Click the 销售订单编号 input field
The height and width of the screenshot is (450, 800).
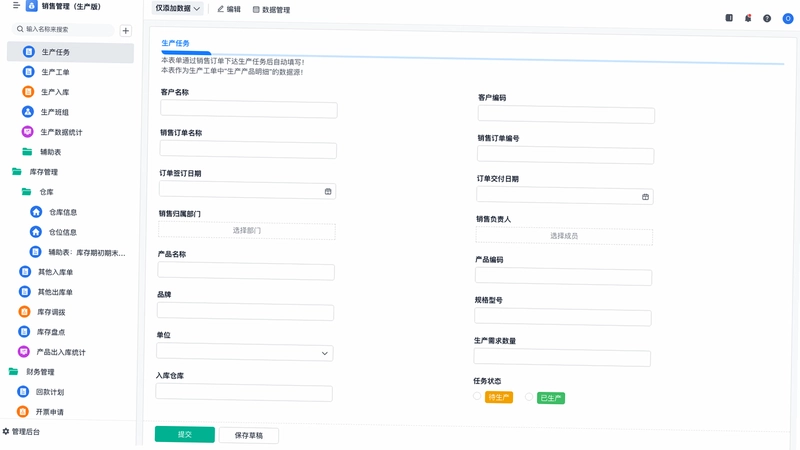[x=565, y=155]
